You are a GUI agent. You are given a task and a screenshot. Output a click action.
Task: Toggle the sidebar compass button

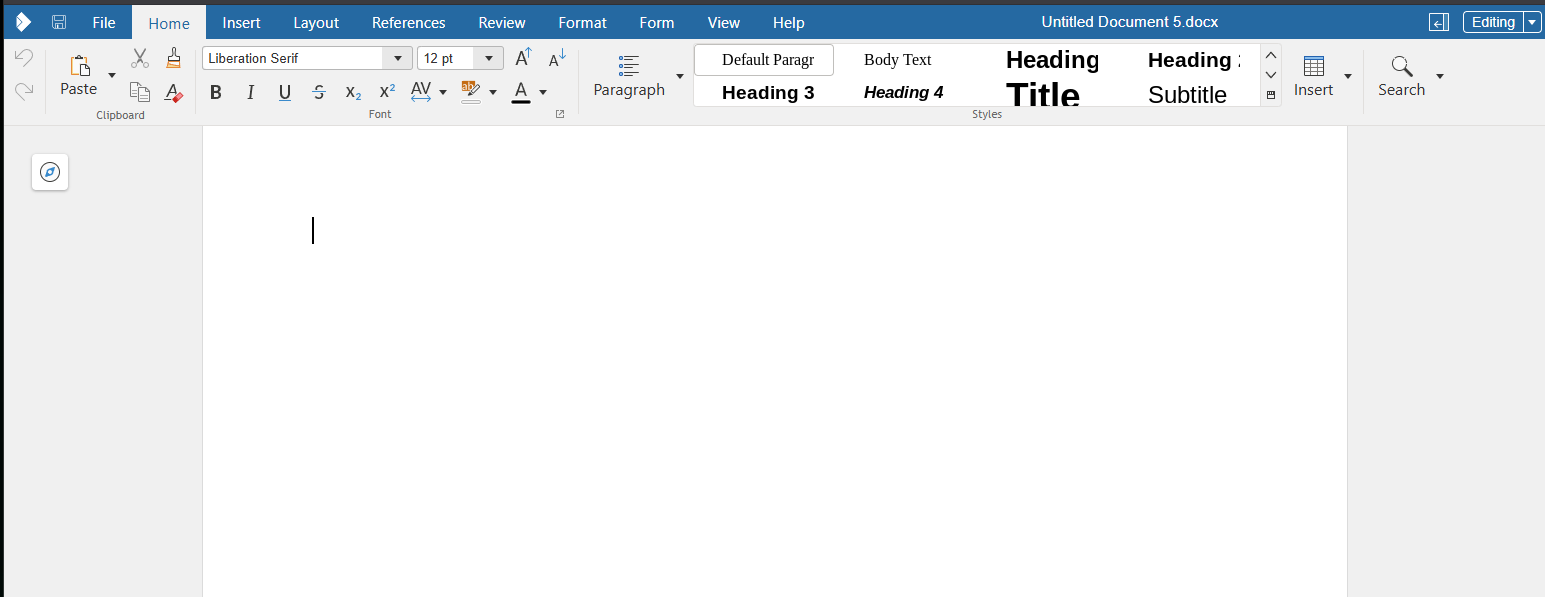click(x=50, y=171)
